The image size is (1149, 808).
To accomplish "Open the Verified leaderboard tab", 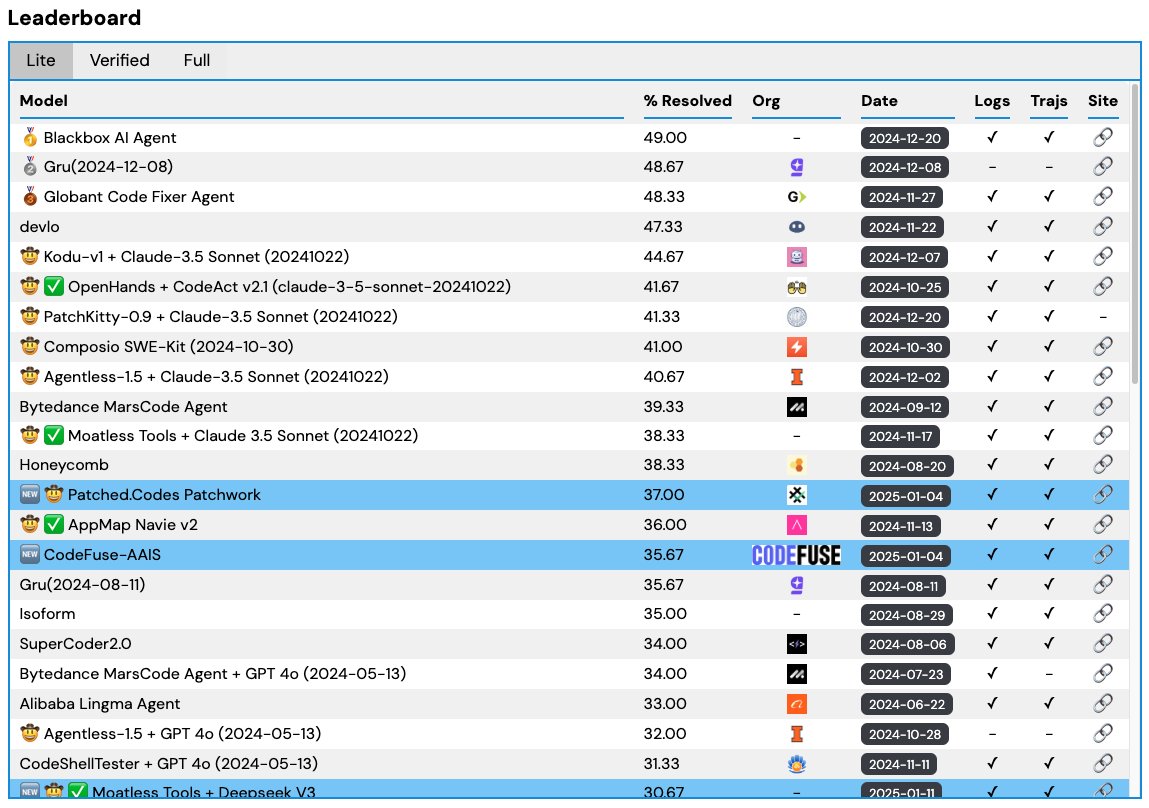I will click(119, 60).
